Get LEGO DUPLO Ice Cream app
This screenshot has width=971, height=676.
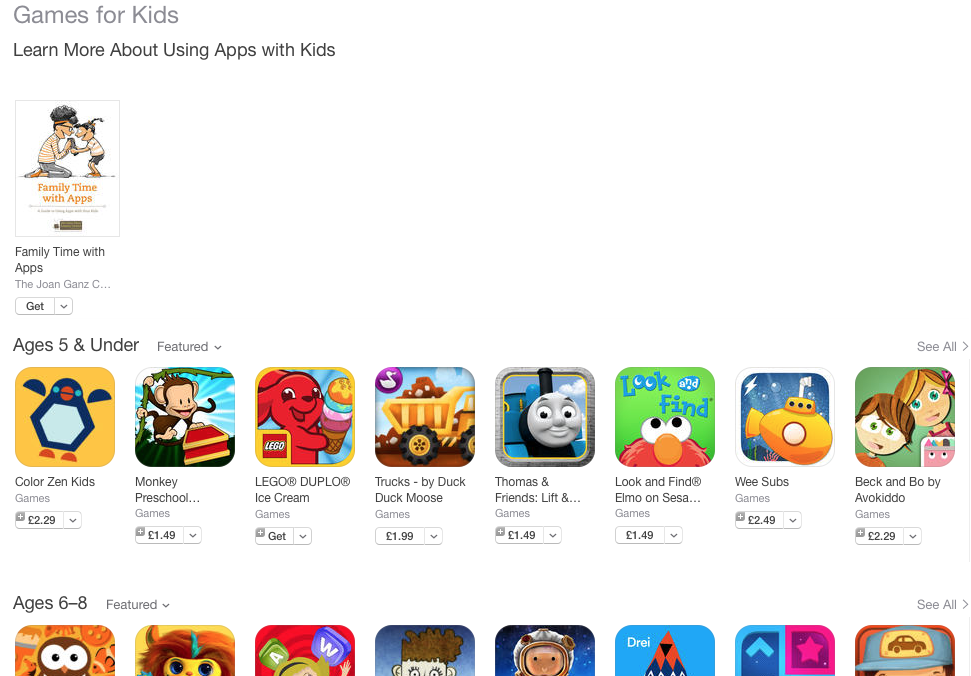point(275,536)
